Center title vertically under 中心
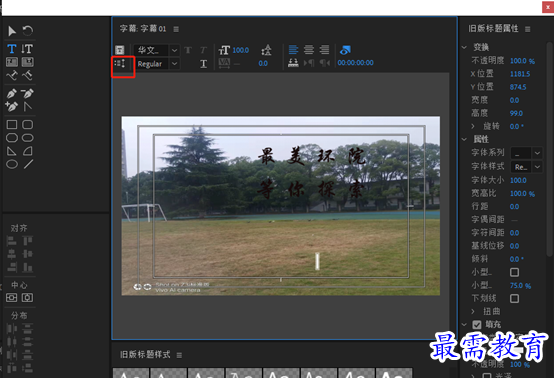This screenshot has width=554, height=378. pyautogui.click(x=11, y=298)
